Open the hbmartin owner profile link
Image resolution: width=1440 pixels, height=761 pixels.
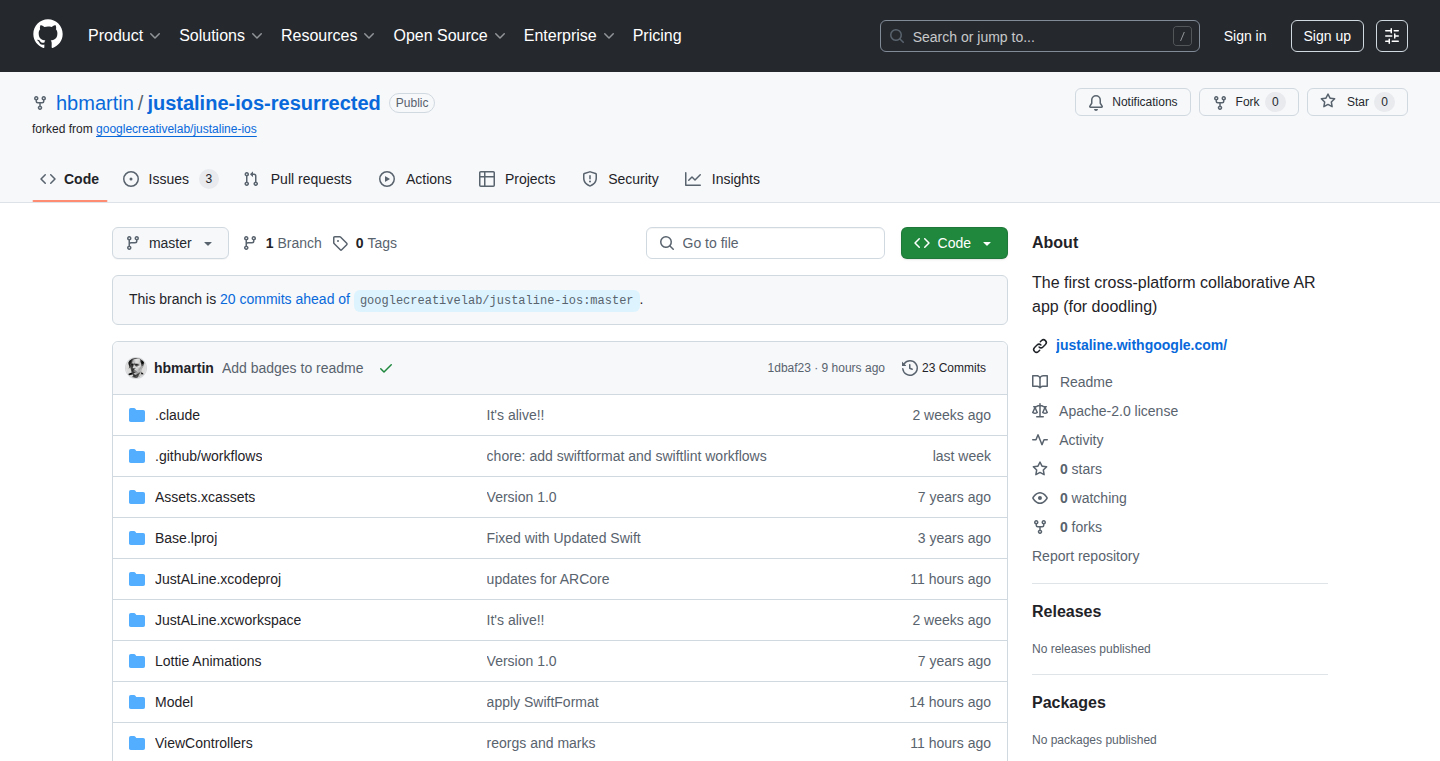[95, 103]
